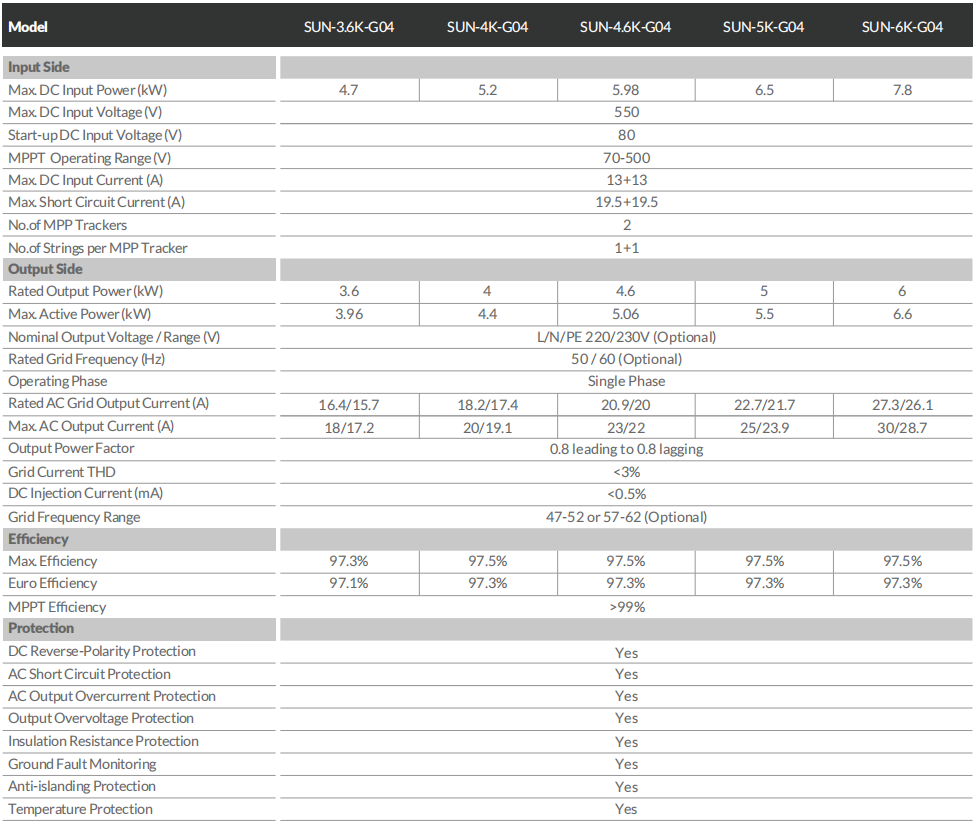Viewport: 976px width, 824px height.
Task: Select the SUN-4.6K-G04 column header
Action: pos(626,27)
